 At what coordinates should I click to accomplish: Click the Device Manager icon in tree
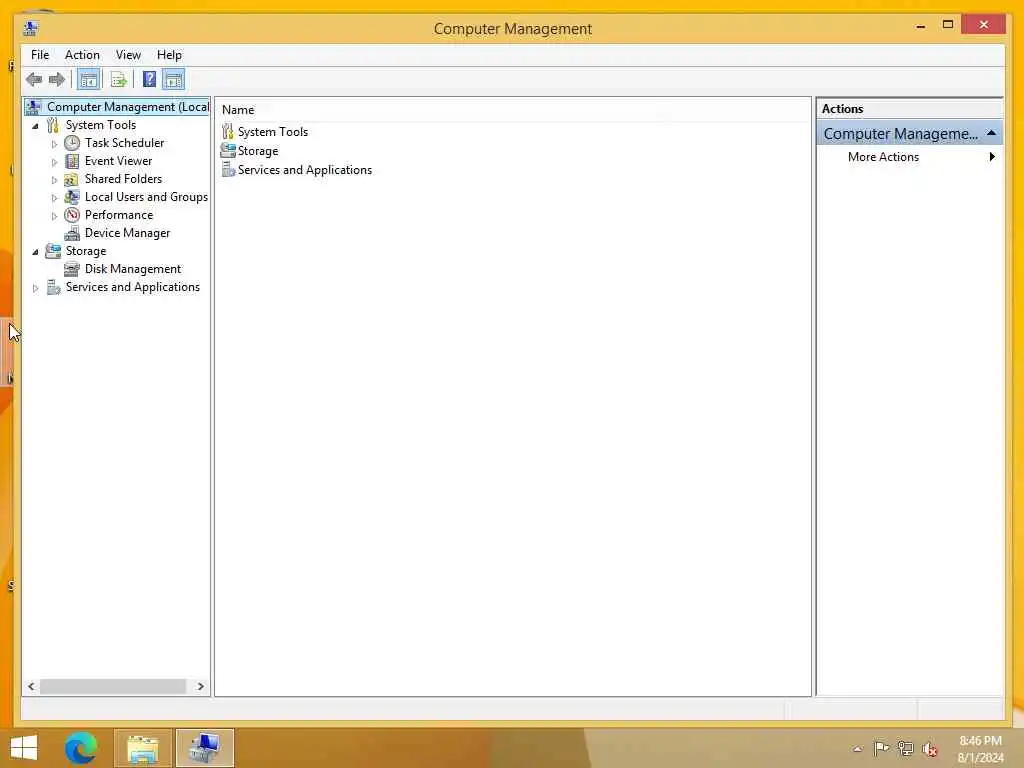click(x=72, y=233)
